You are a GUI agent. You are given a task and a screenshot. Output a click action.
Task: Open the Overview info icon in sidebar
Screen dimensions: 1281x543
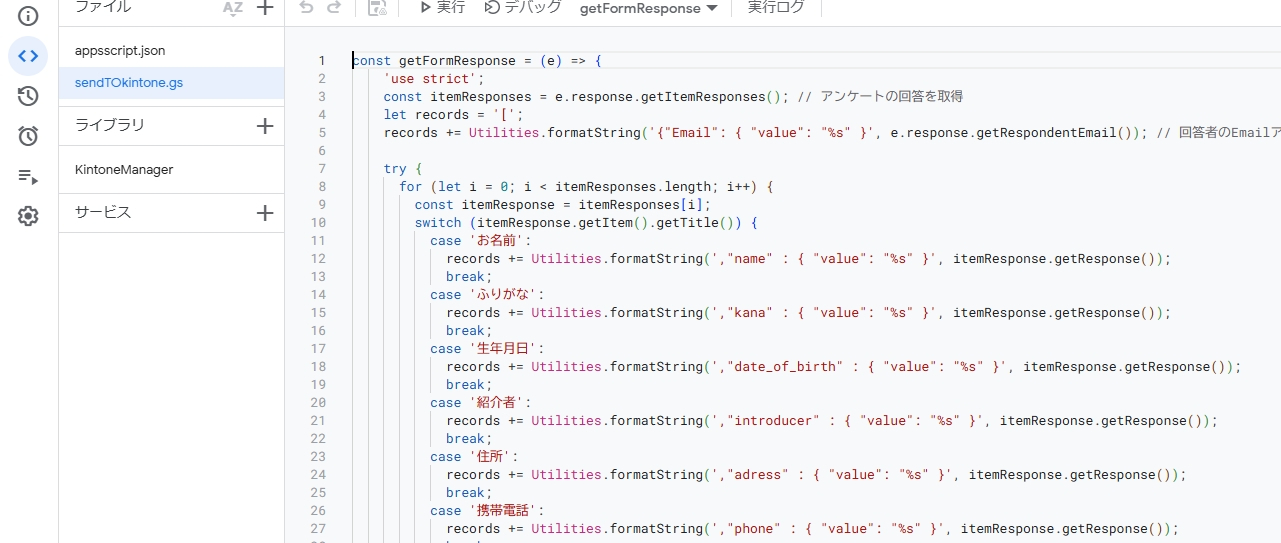(28, 16)
